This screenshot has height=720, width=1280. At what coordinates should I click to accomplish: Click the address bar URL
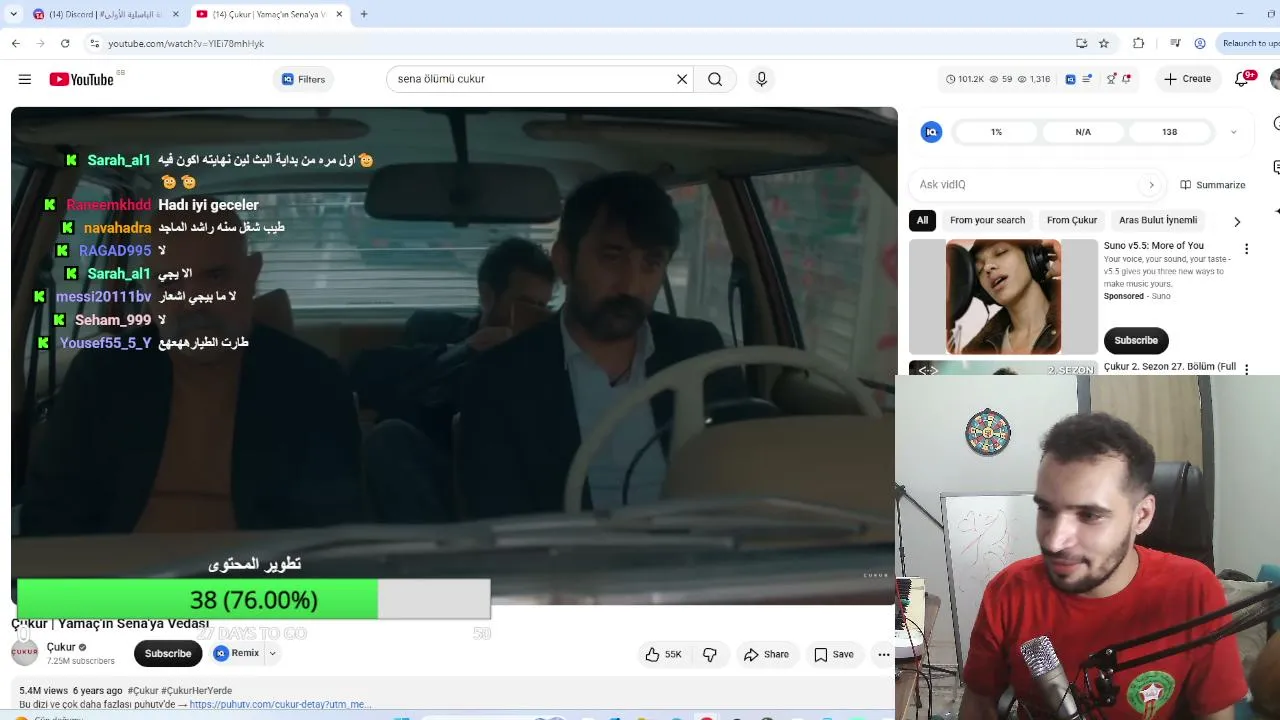point(186,44)
